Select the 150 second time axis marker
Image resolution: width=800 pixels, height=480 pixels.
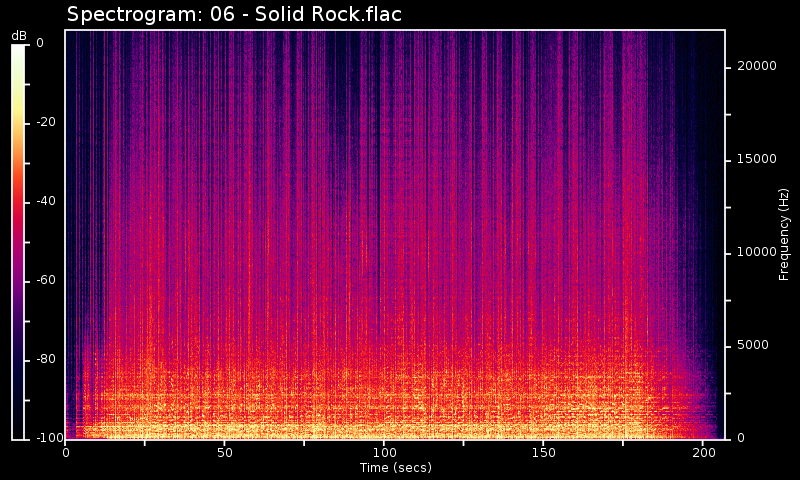(543, 453)
